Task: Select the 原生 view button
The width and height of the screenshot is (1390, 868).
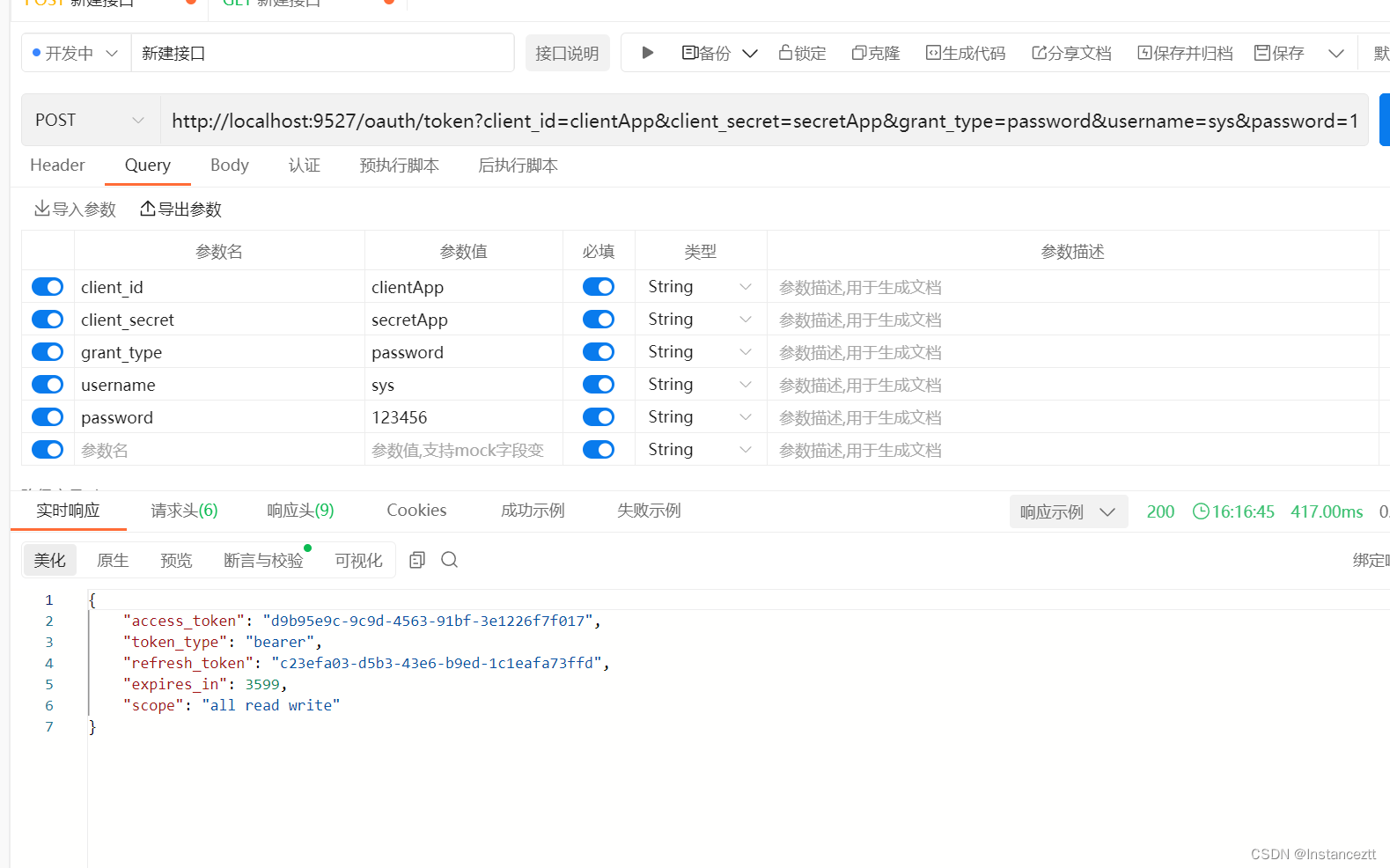Action: tap(113, 560)
